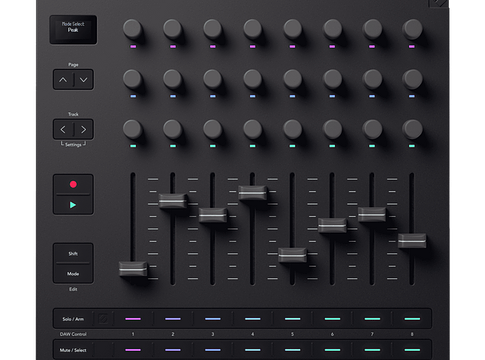The image size is (485, 360).
Task: Toggle Mute/Select pad for channel 7
Action: [372, 350]
